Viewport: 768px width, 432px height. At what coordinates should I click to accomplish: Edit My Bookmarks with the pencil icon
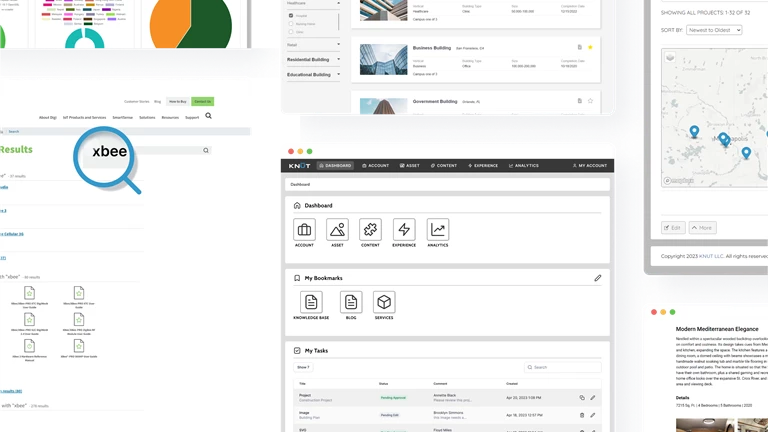598,278
